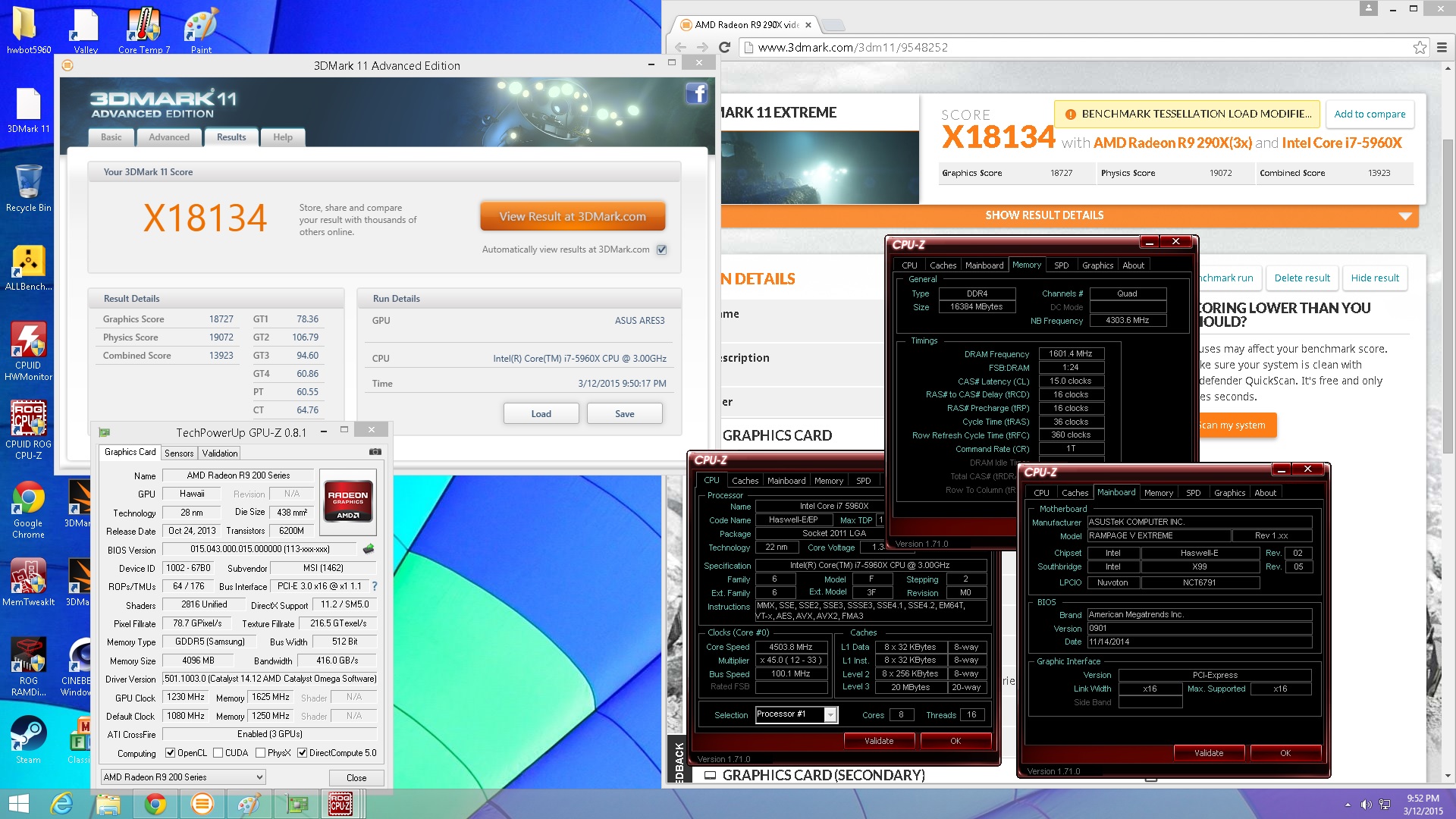Click Bus Interface question mark in GPU-Z
The width and height of the screenshot is (1456, 819).
(x=375, y=586)
